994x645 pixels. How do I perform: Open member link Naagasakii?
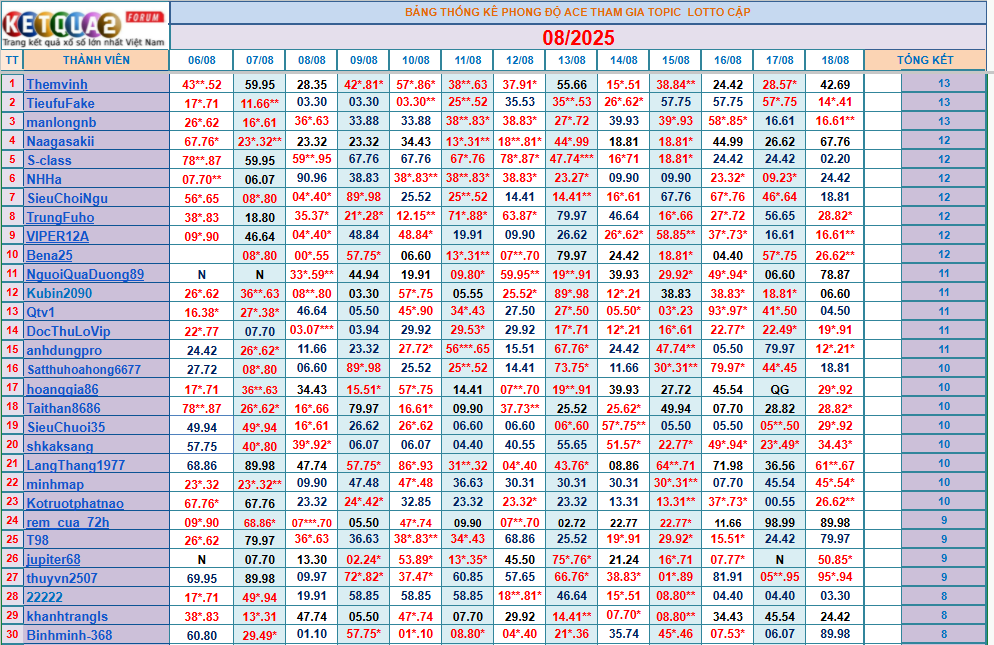click(60, 141)
